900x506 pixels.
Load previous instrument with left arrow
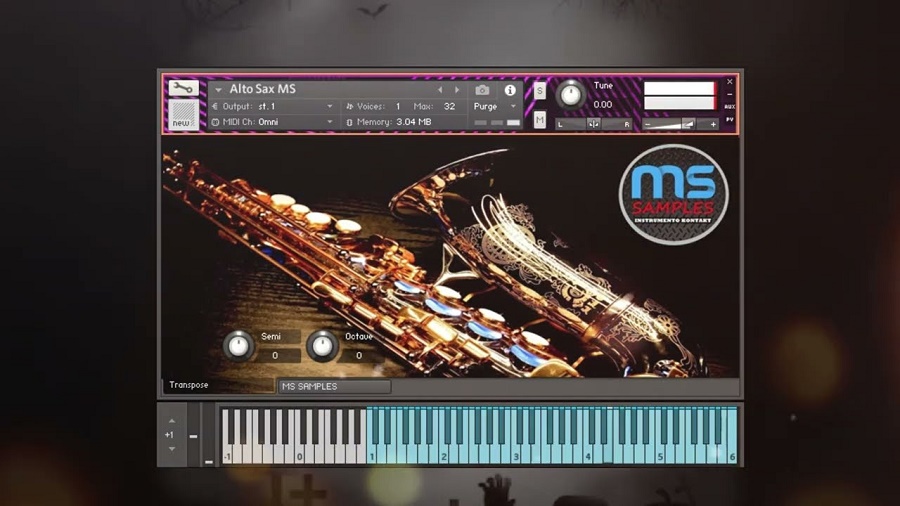coord(440,90)
